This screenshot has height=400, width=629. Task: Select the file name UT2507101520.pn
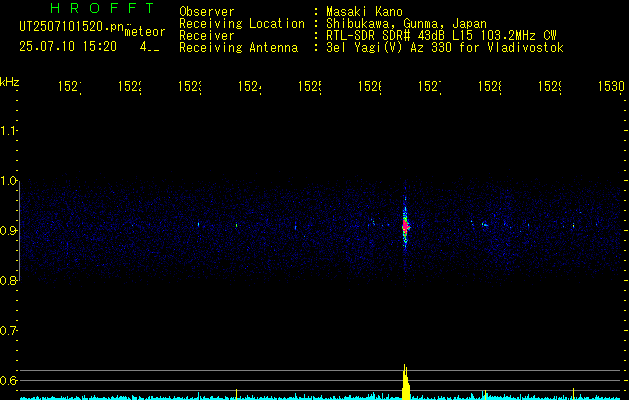point(71,27)
